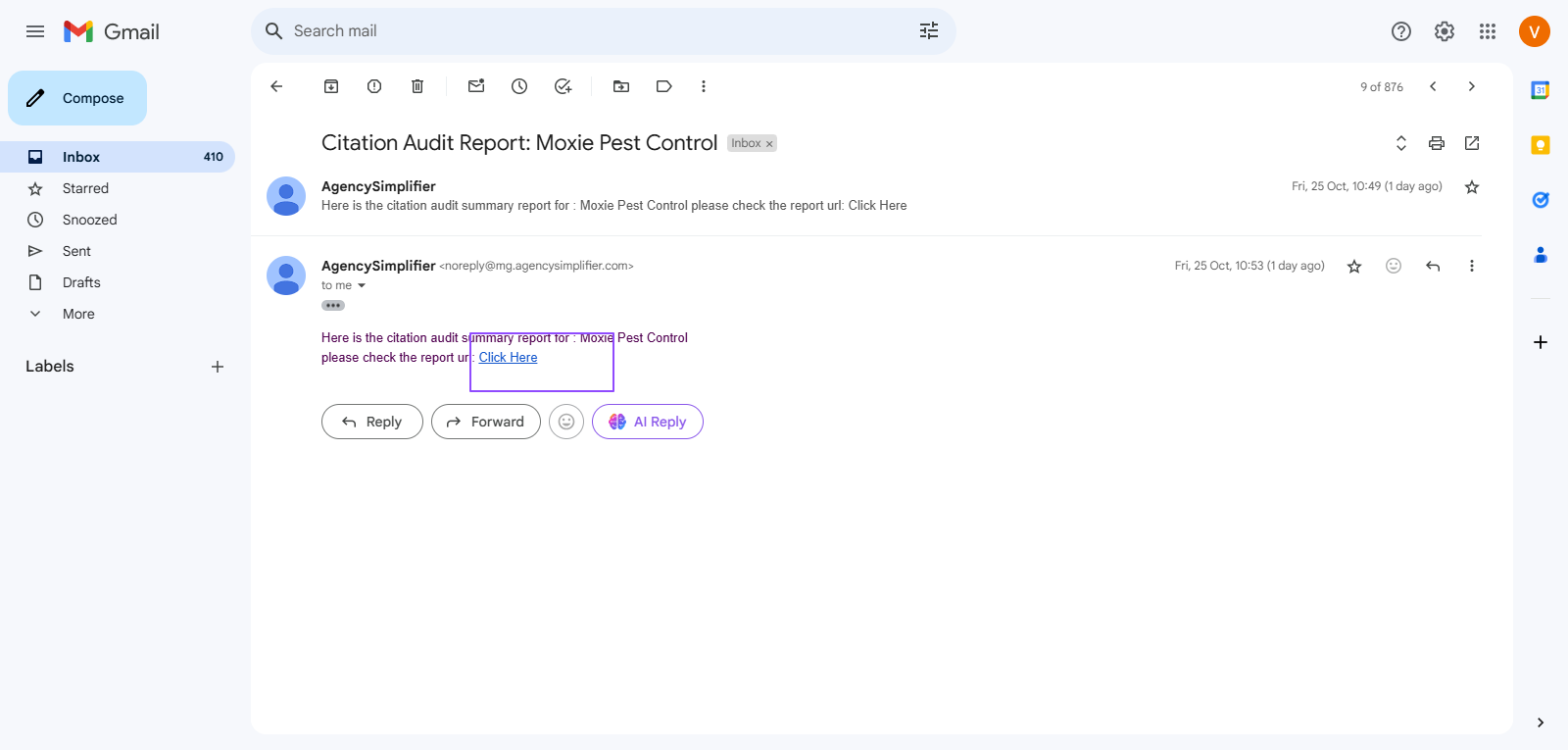Star the 10:53 AgencySimplifier message
The width and height of the screenshot is (1568, 750).
(1354, 267)
